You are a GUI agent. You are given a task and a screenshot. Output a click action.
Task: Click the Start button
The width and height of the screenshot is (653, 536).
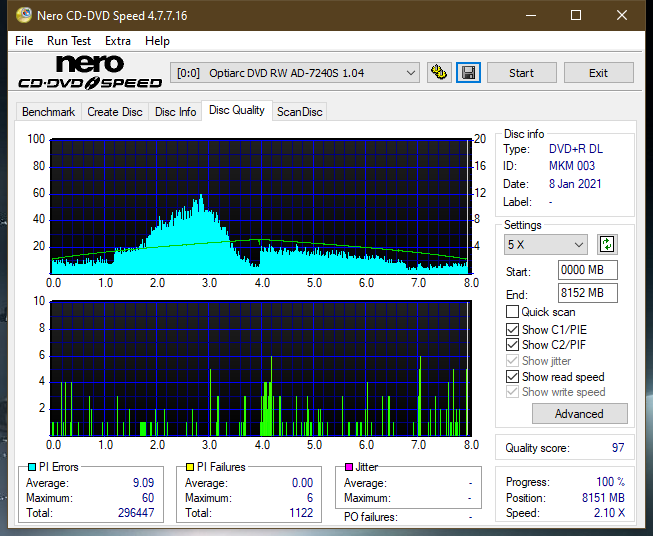pyautogui.click(x=521, y=73)
